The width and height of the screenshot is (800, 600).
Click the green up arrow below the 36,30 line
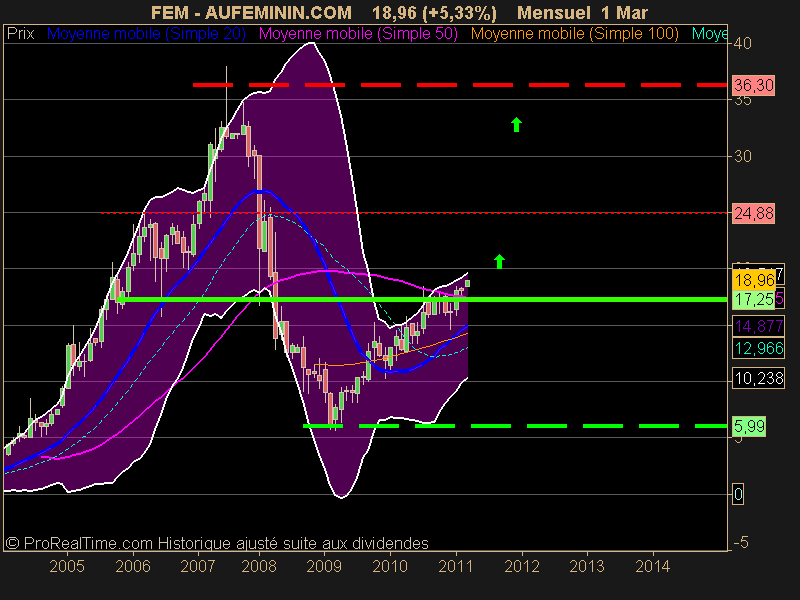[x=516, y=124]
